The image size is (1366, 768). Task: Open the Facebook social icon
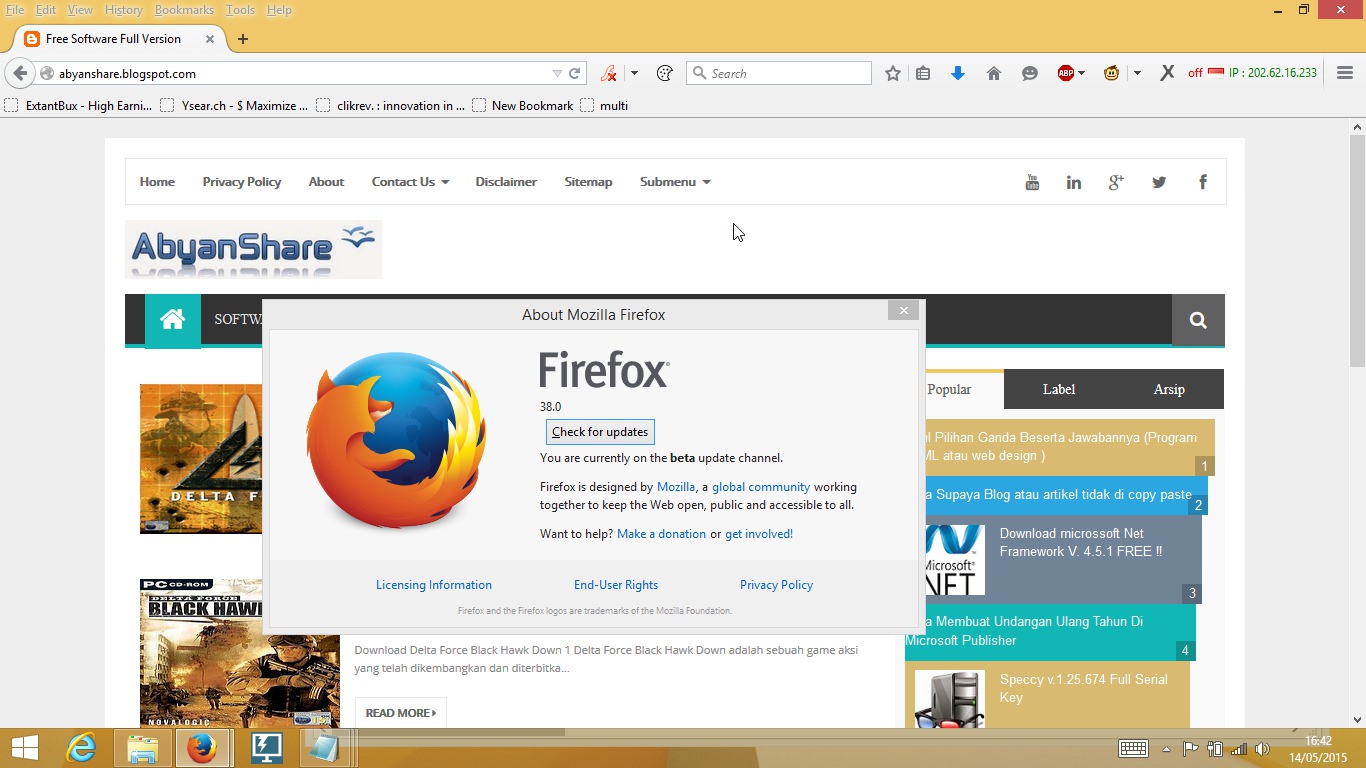[x=1203, y=182]
